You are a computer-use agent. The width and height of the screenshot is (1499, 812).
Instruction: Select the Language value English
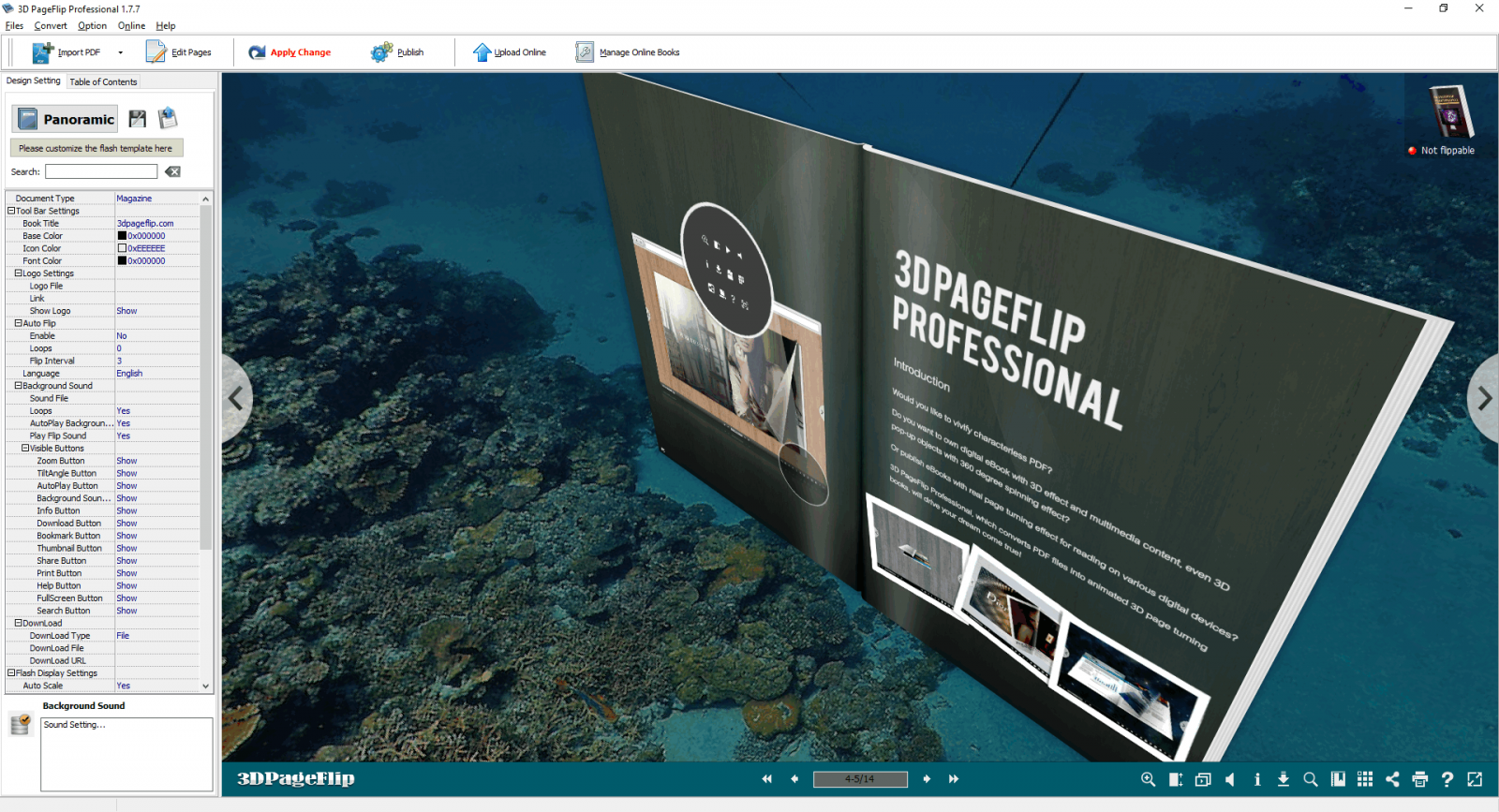pyautogui.click(x=129, y=374)
